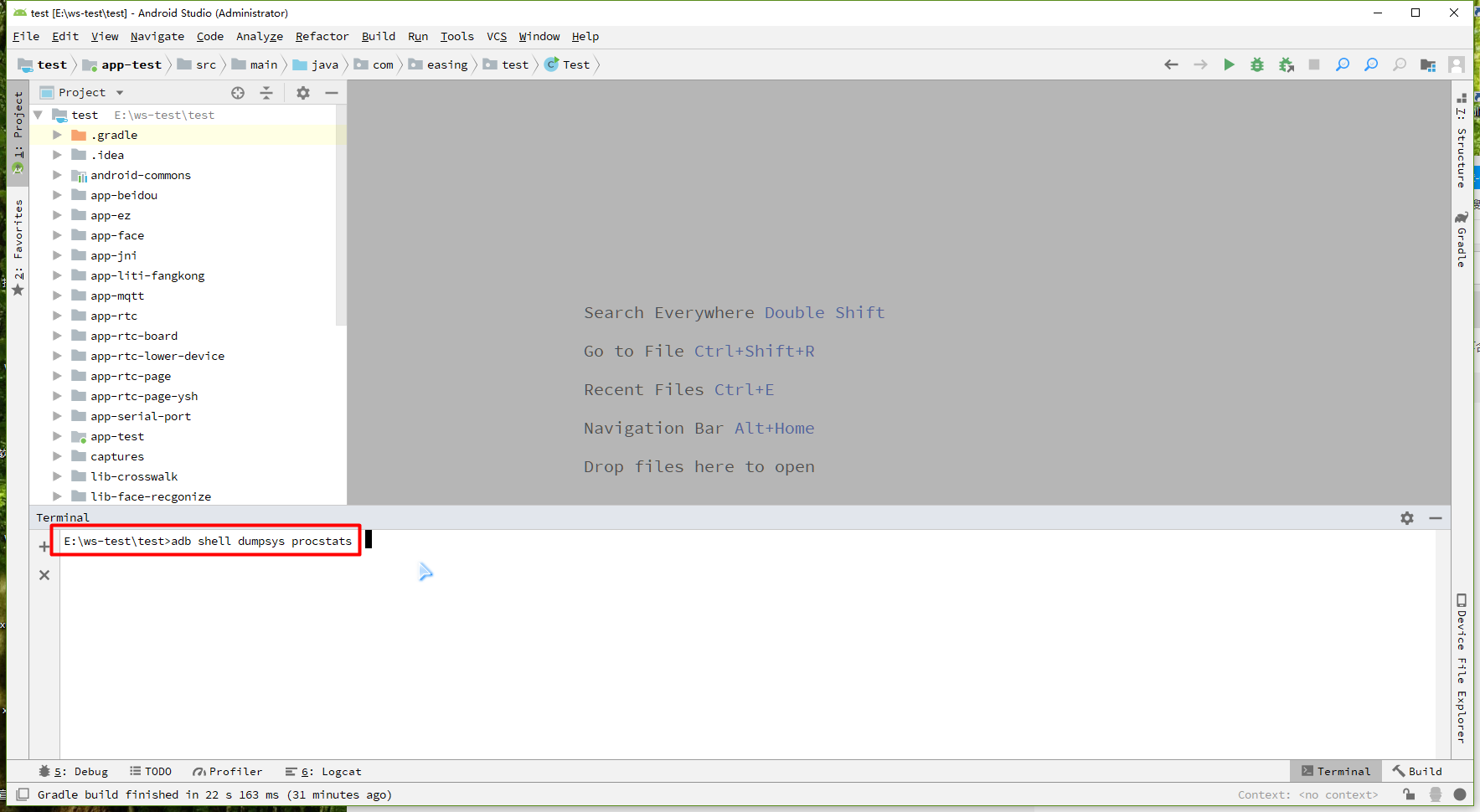This screenshot has height=812, width=1480.
Task: Toggle the Gradle side panel
Action: tap(1462, 239)
